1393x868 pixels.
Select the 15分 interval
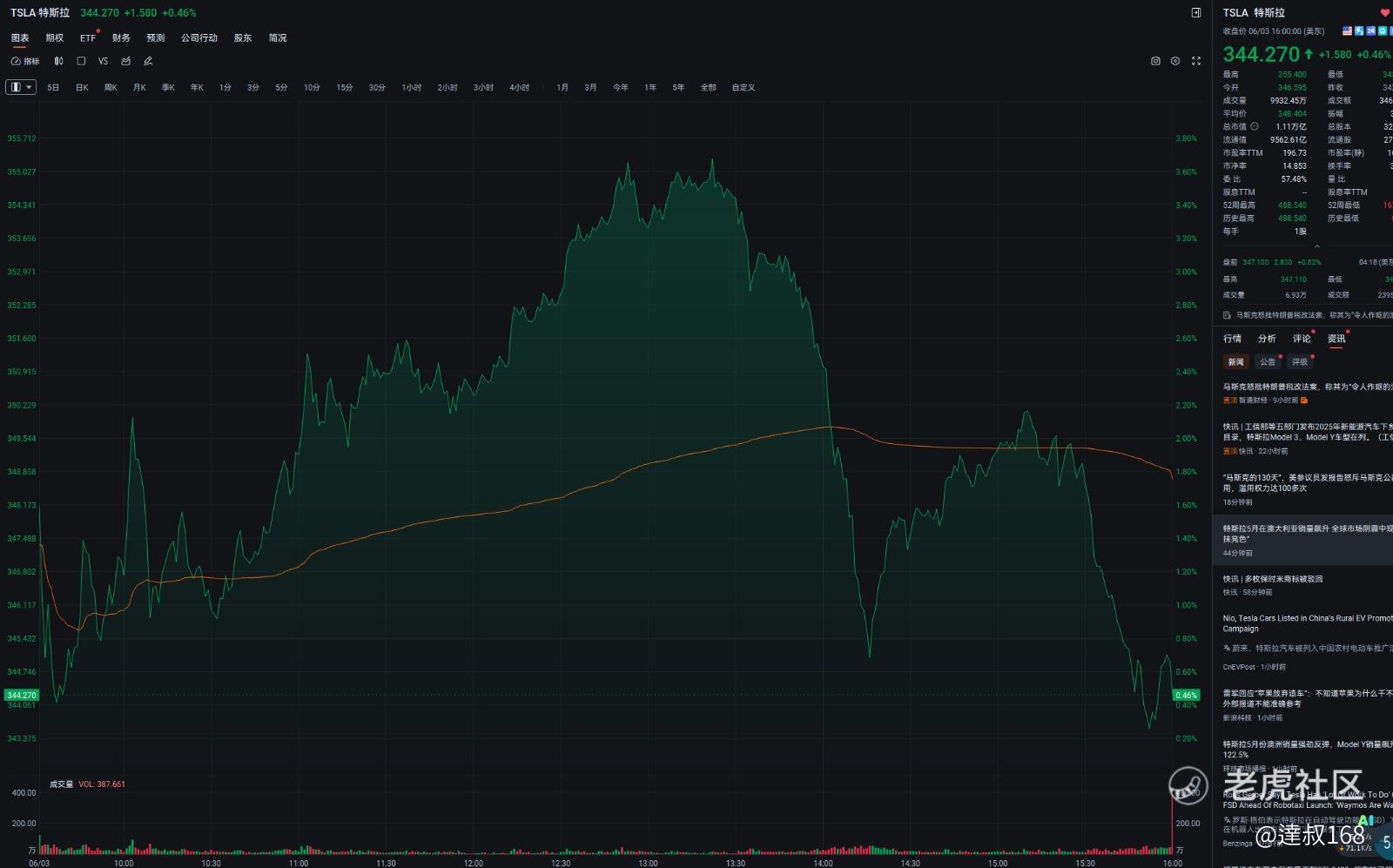345,87
